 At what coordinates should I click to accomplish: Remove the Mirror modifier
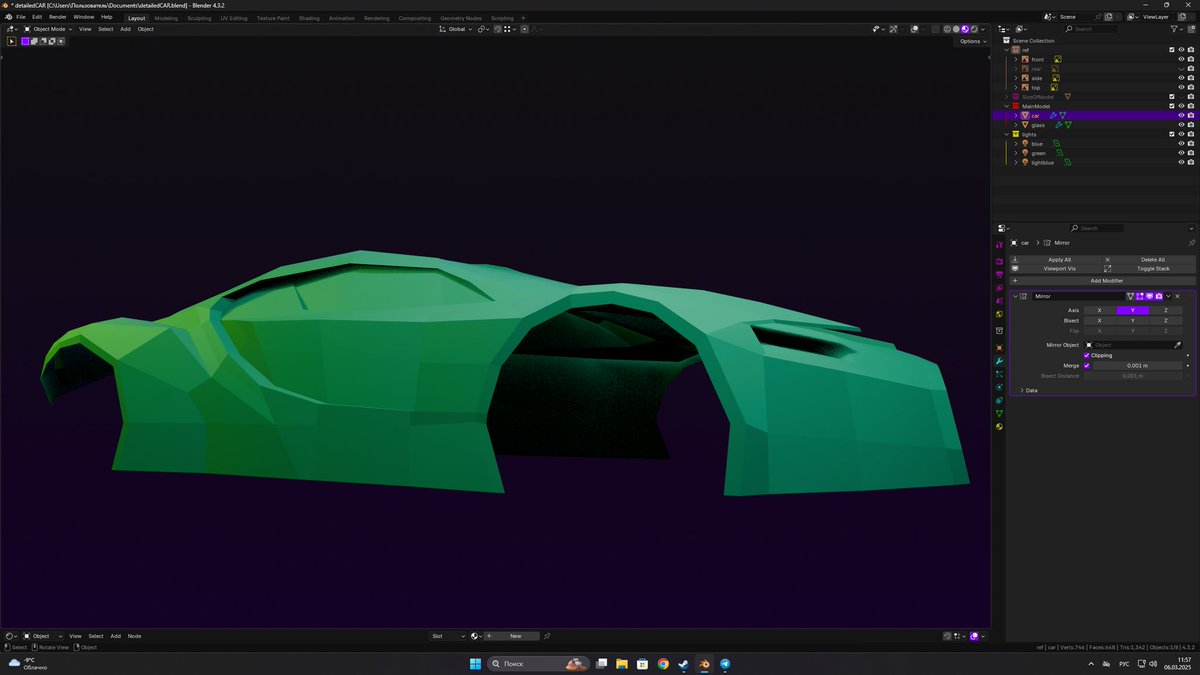coord(1177,296)
